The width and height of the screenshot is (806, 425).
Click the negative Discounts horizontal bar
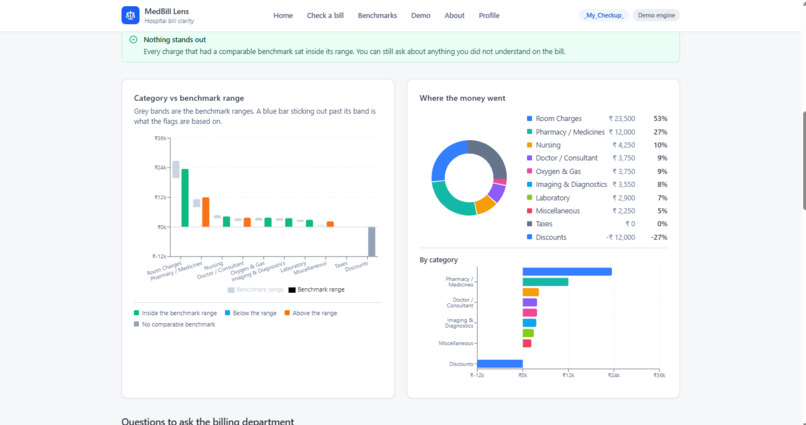click(x=500, y=364)
